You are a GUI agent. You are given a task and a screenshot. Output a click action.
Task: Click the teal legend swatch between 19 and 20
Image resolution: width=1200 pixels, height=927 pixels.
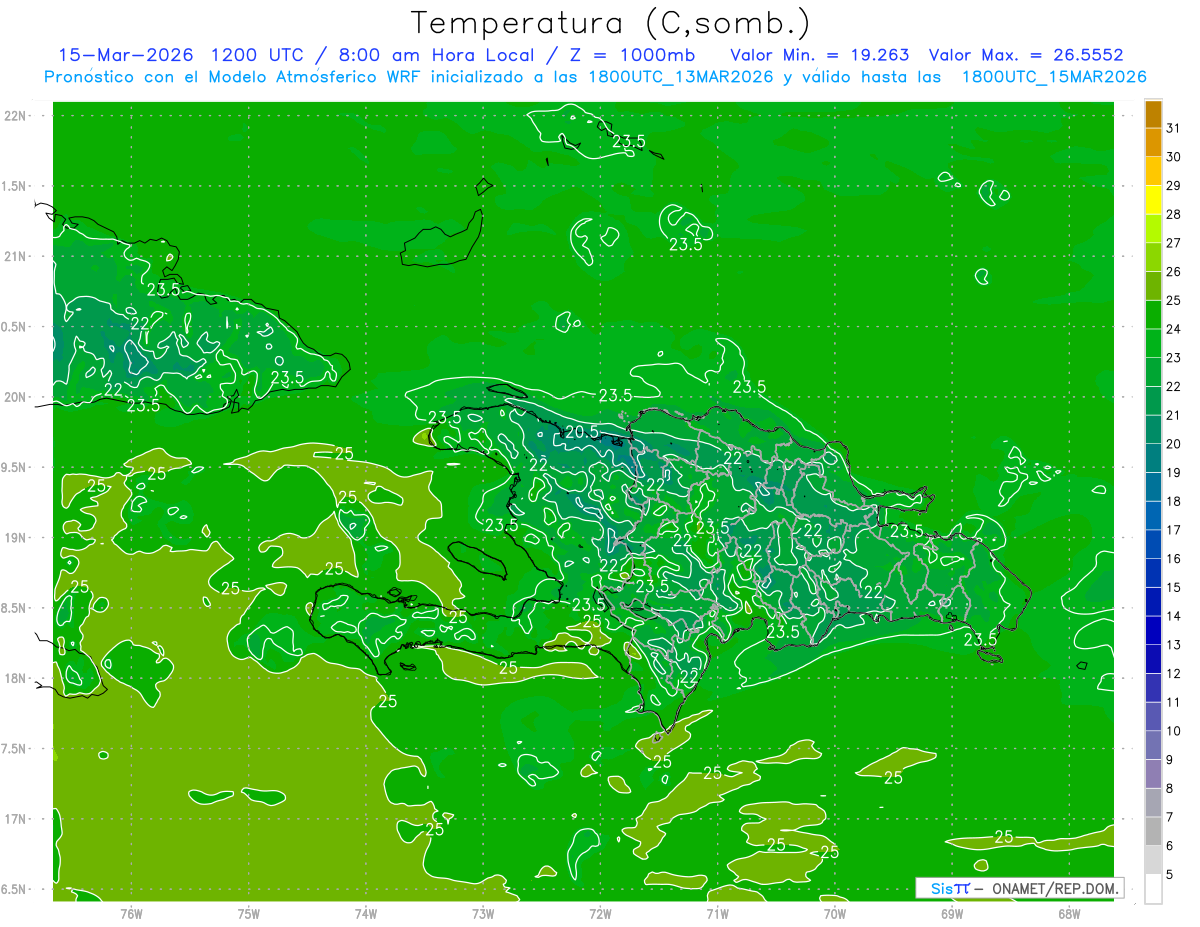coord(1153,458)
